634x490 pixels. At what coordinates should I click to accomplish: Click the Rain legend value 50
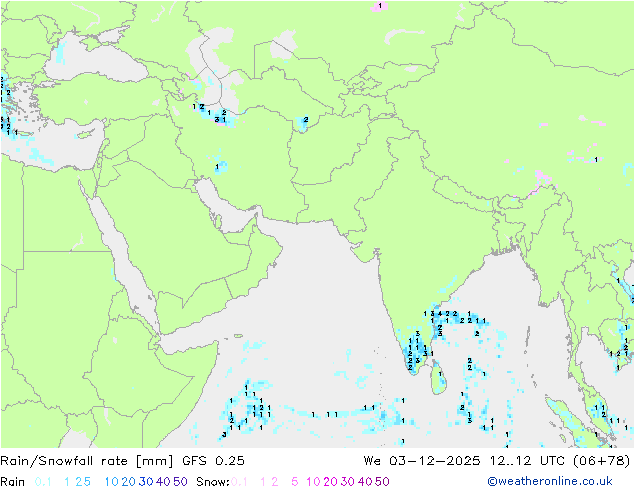tap(180, 482)
